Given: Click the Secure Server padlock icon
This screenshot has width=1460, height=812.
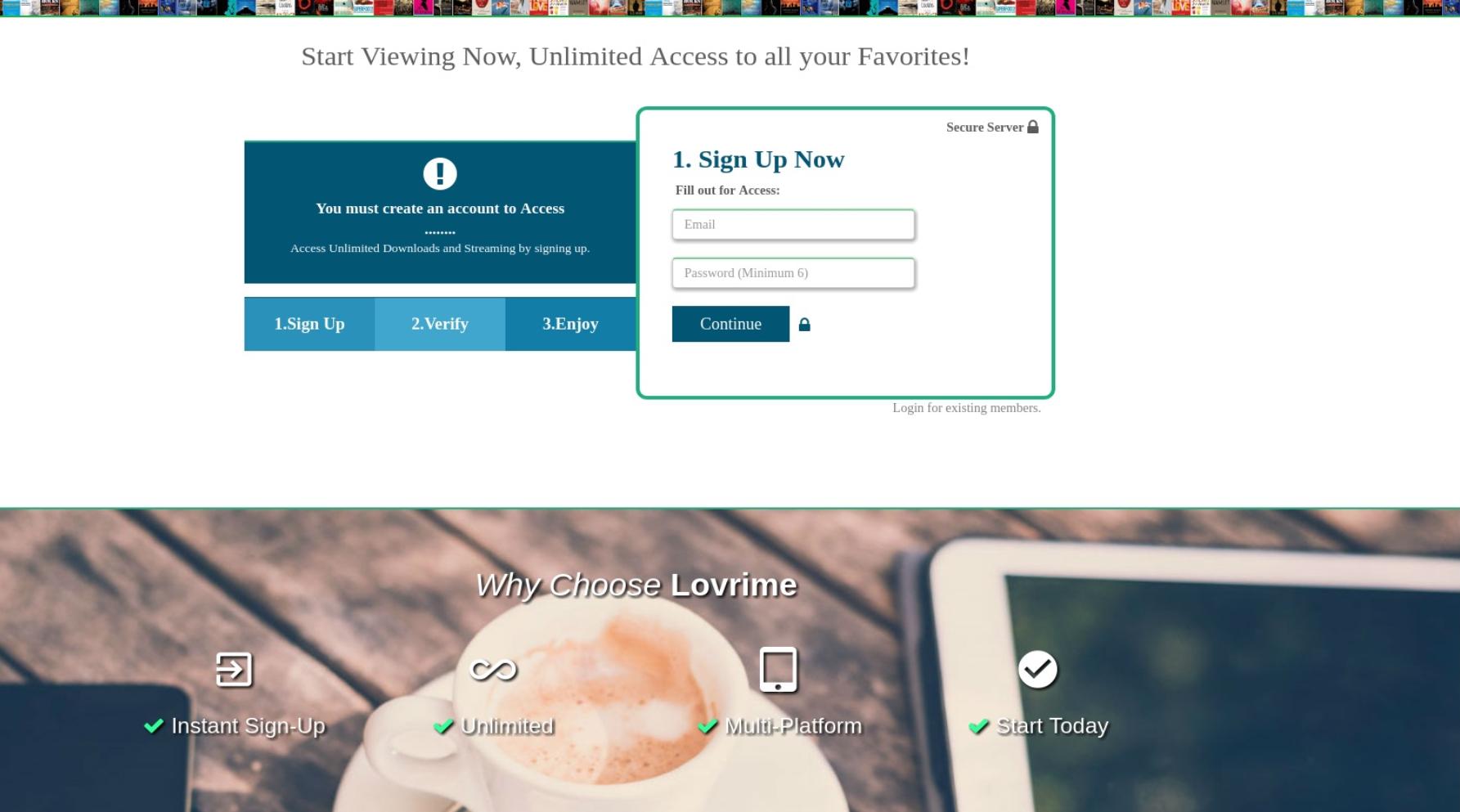Looking at the screenshot, I should coord(1033,127).
